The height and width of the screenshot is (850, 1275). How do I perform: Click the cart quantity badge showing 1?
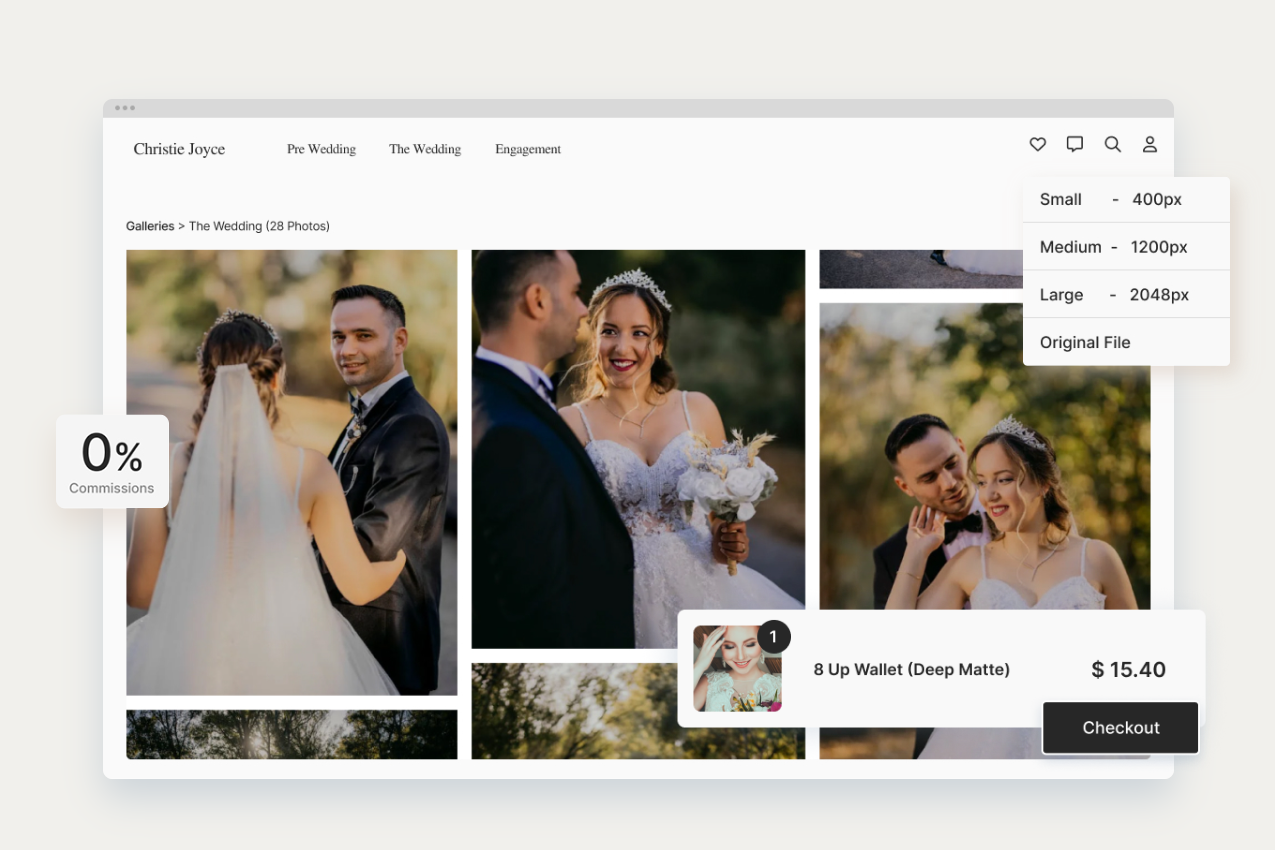tap(773, 637)
